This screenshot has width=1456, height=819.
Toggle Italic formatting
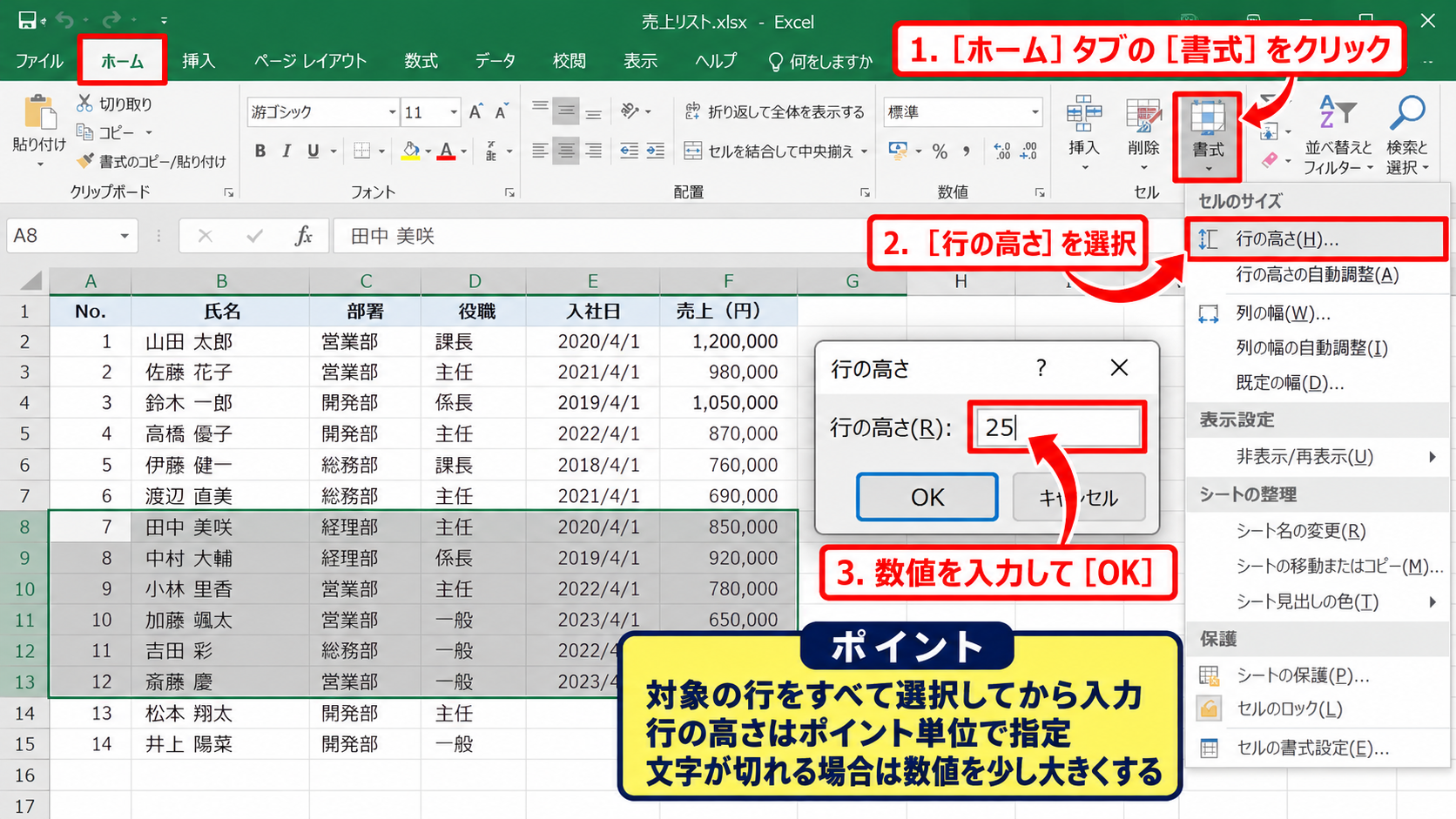286,151
